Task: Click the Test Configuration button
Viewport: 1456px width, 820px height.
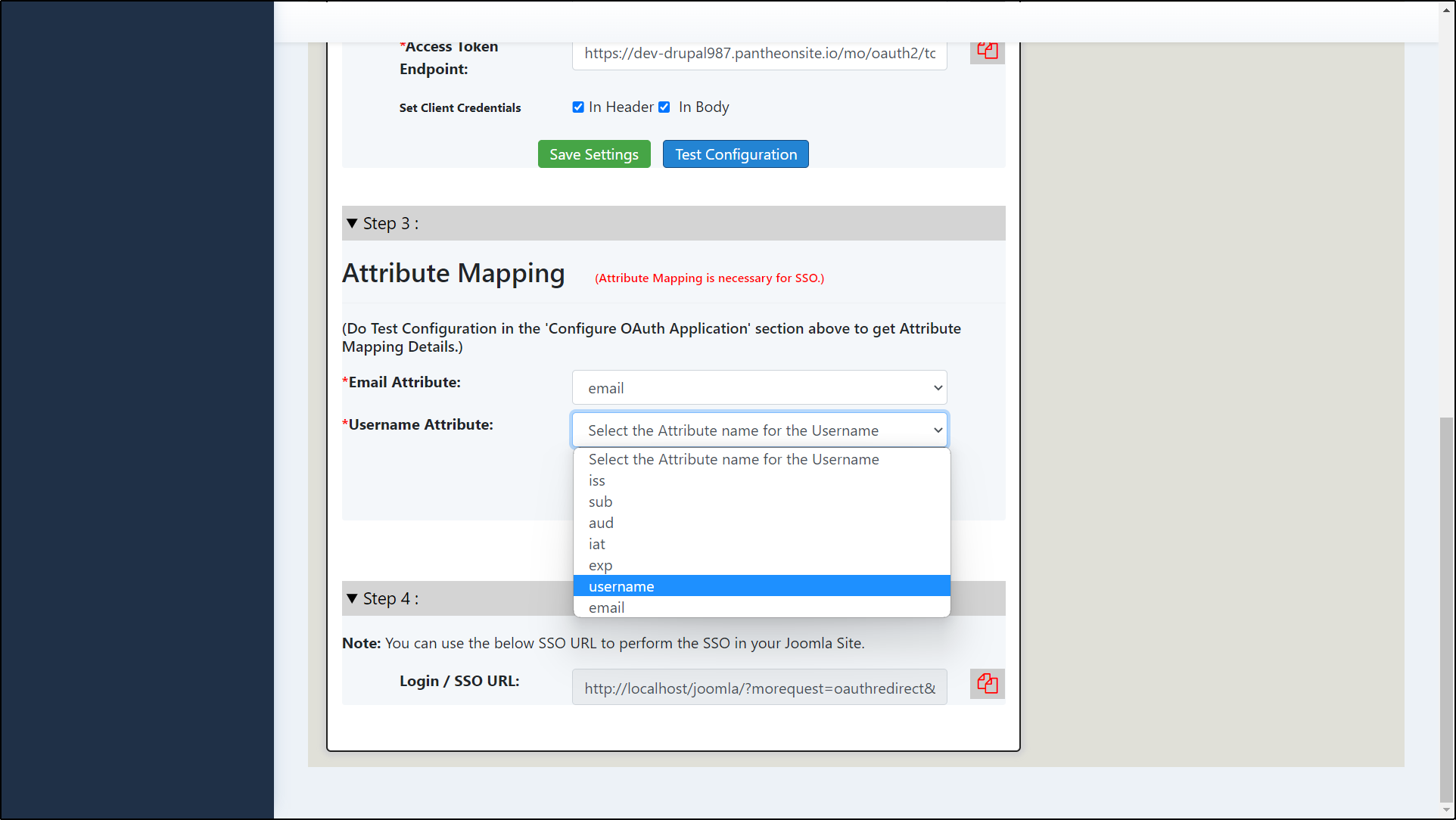Action: pos(736,154)
